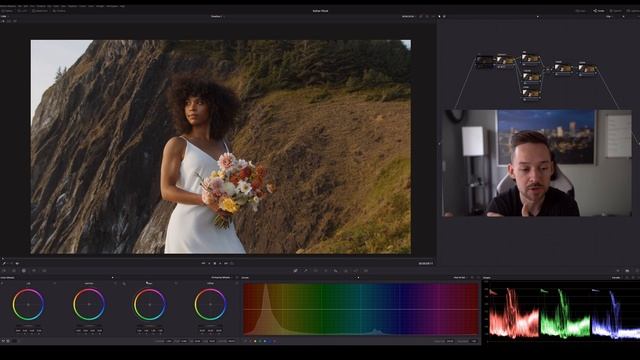
Task: Select the node right after parallel mixer
Action: (562, 68)
